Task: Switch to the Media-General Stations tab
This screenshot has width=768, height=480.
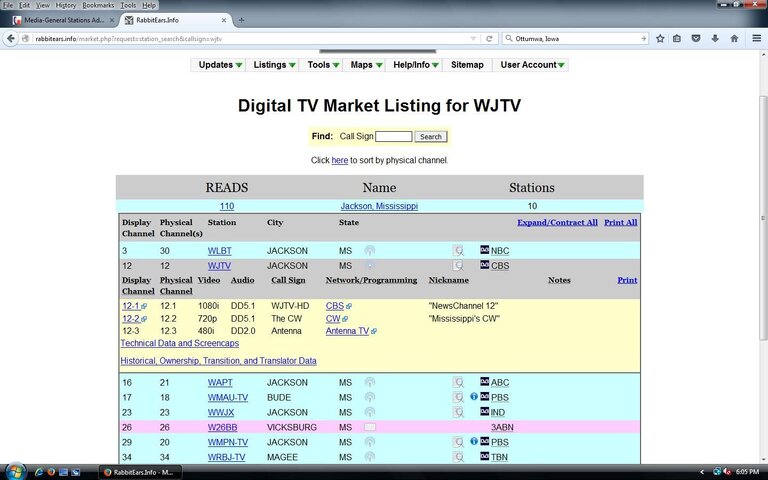Action: coord(61,20)
